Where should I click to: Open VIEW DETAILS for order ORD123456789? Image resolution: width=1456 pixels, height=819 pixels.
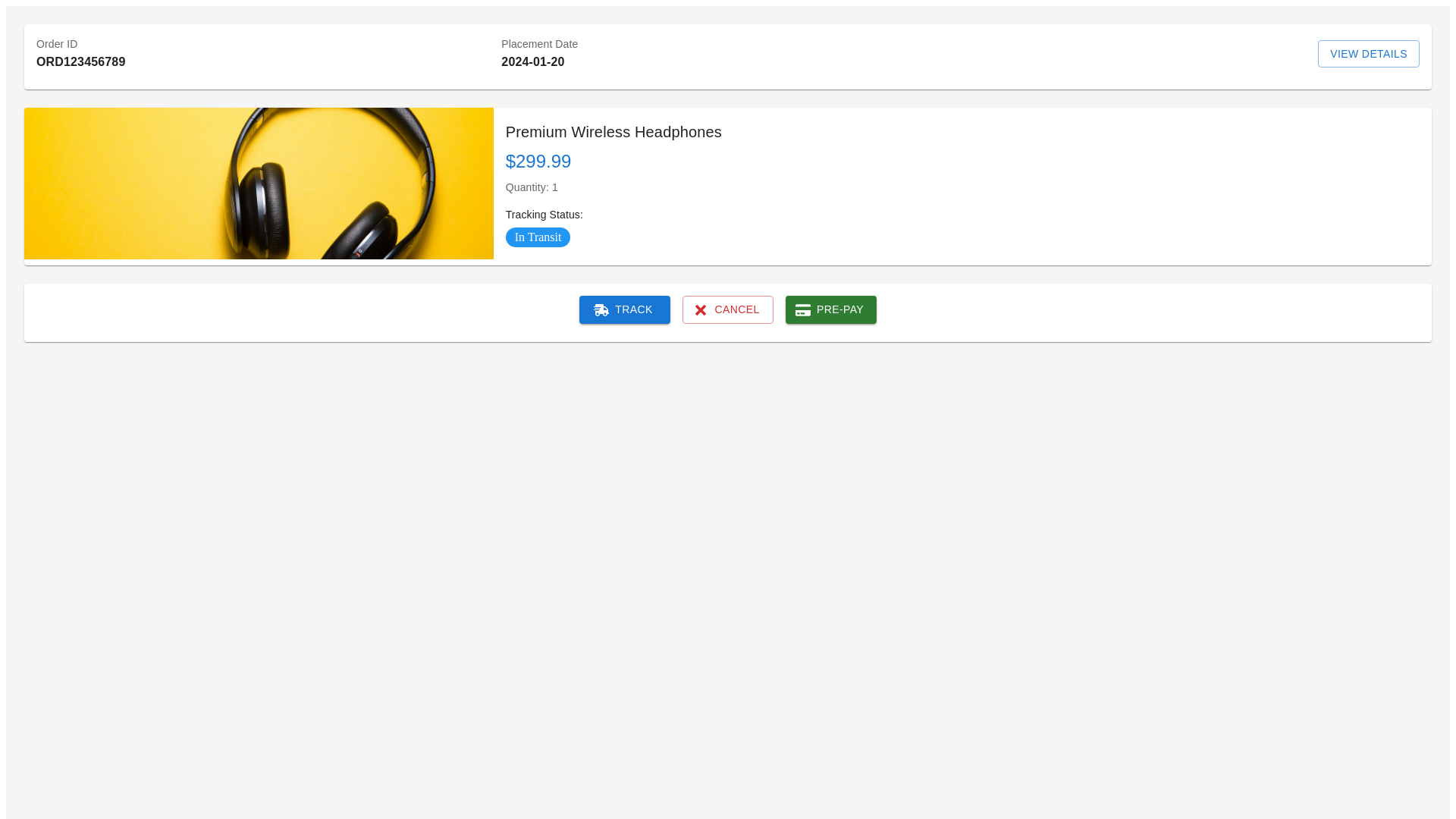[1368, 54]
